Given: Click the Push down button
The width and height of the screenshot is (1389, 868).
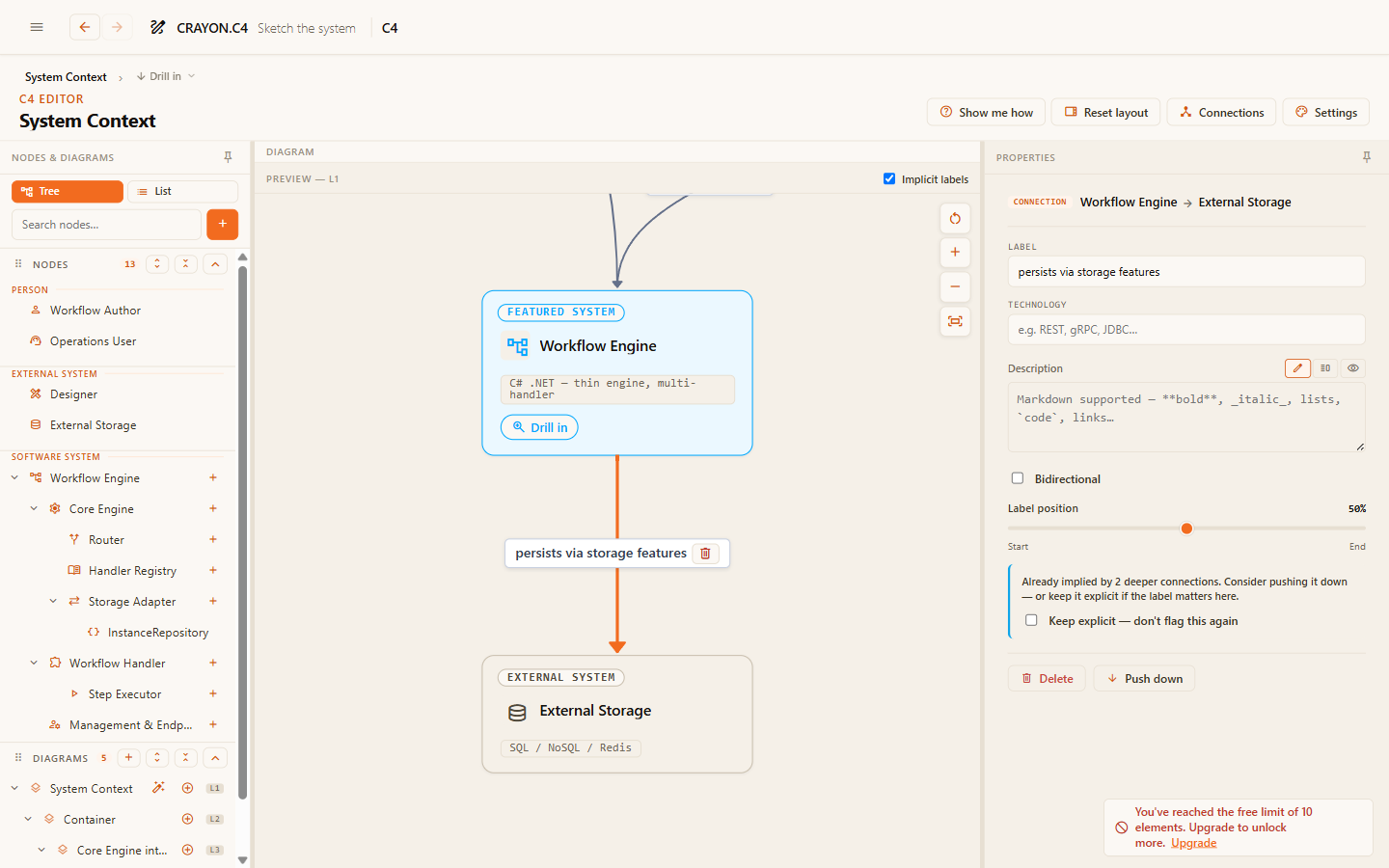Looking at the screenshot, I should click(x=1144, y=679).
